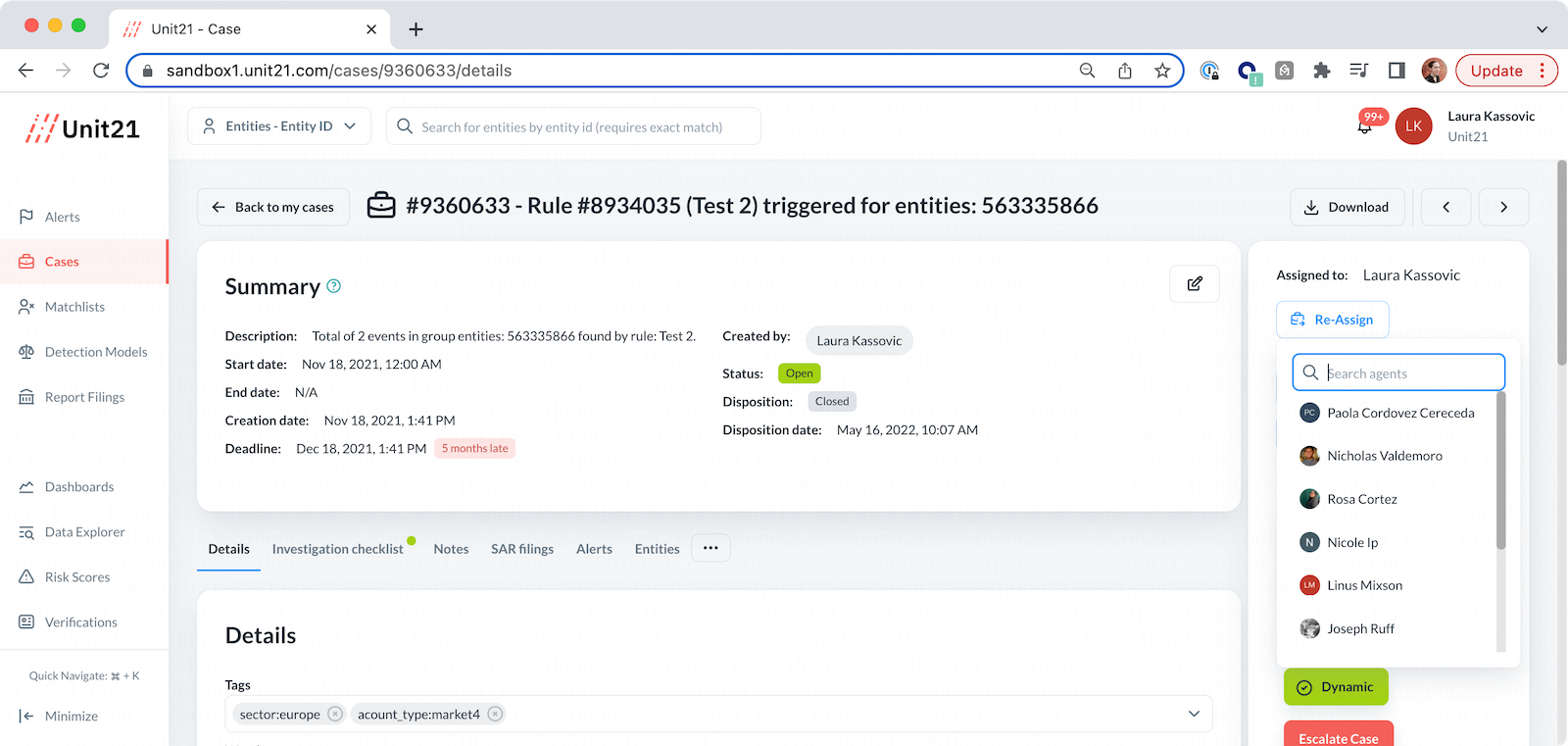This screenshot has width=1568, height=746.
Task: Expand the Tags dropdown chevron
Action: coord(1194,714)
